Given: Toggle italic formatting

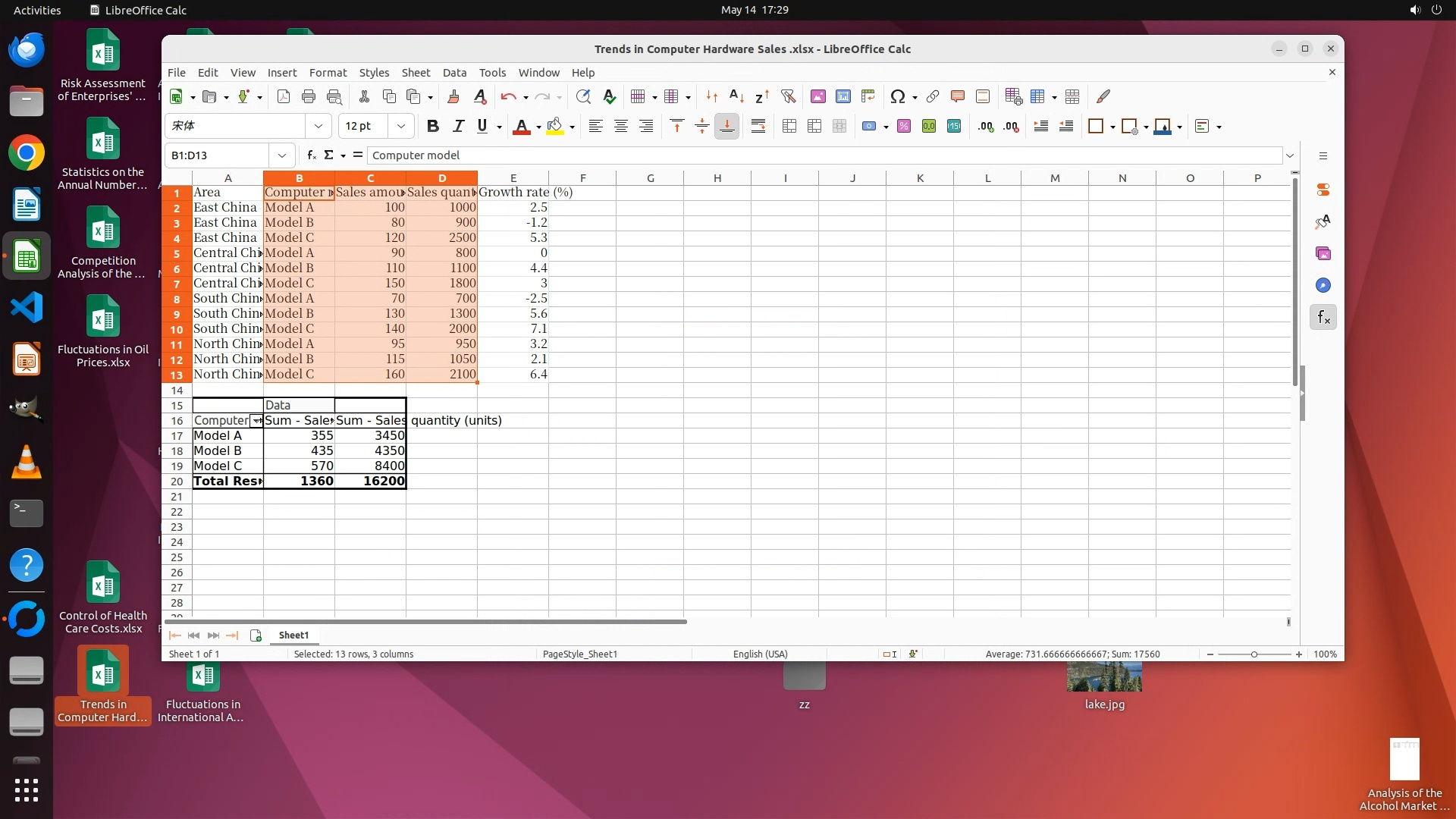Looking at the screenshot, I should coord(457,127).
